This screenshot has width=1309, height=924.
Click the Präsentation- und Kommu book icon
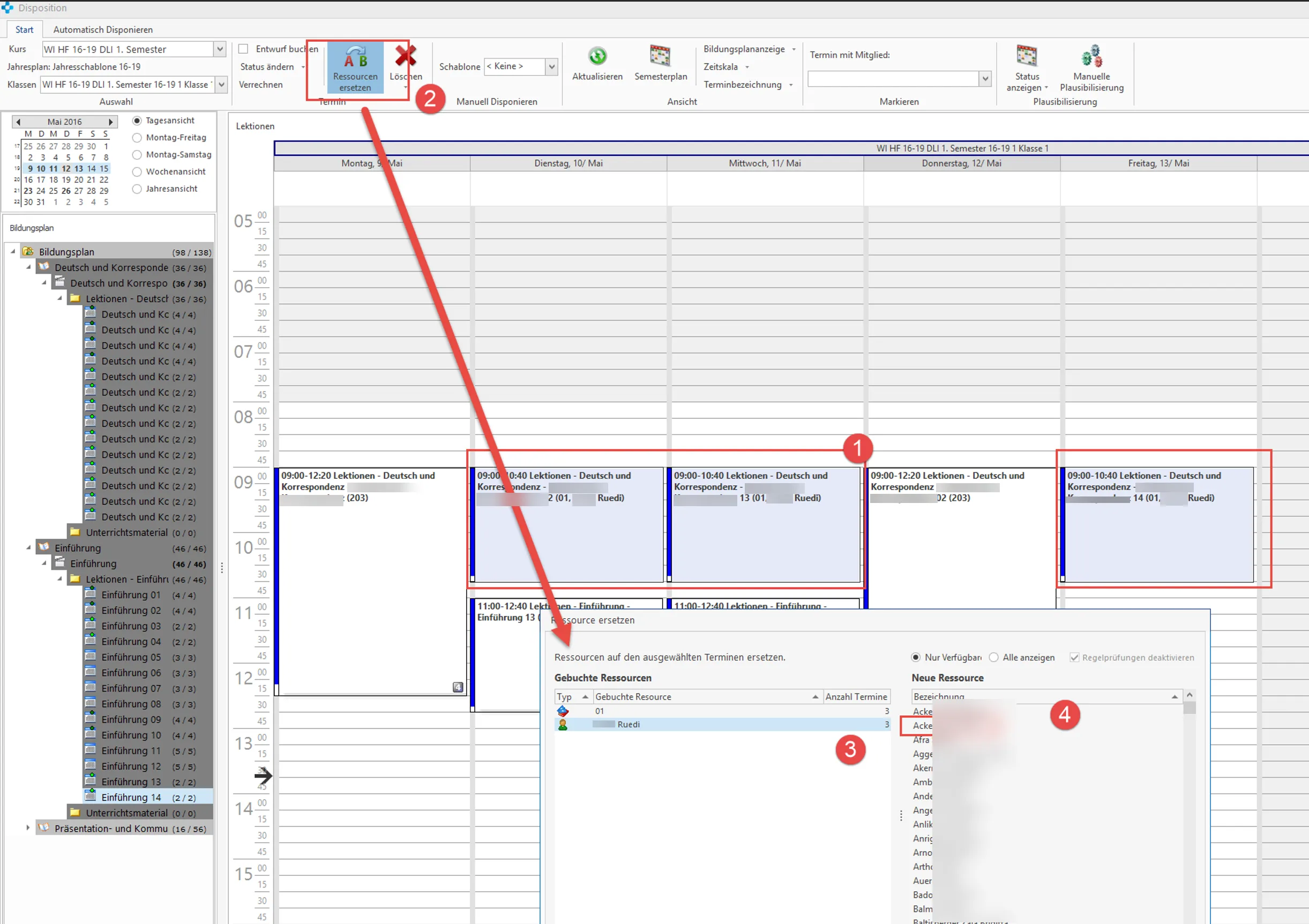[43, 828]
